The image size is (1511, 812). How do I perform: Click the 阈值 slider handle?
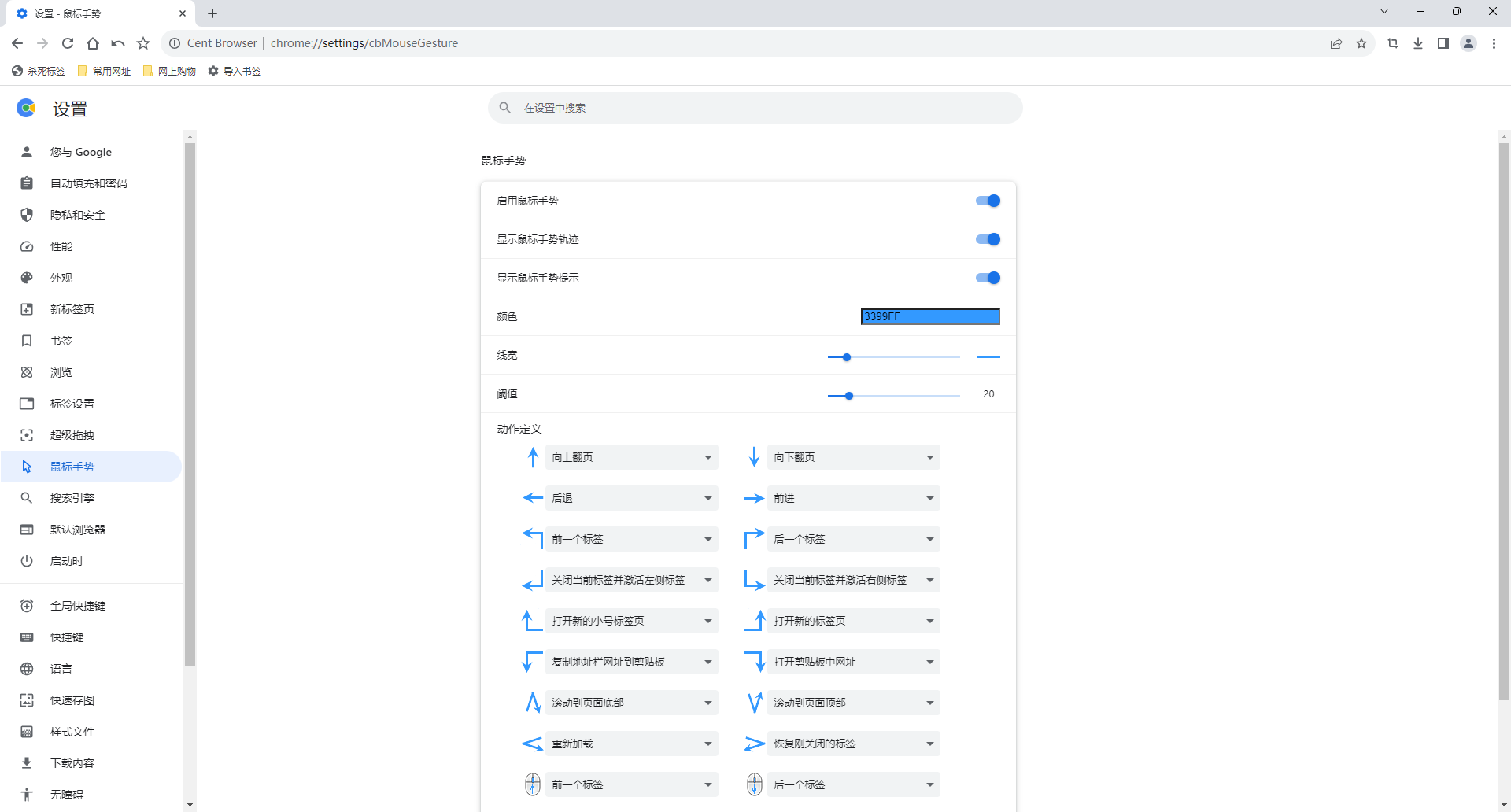click(849, 396)
